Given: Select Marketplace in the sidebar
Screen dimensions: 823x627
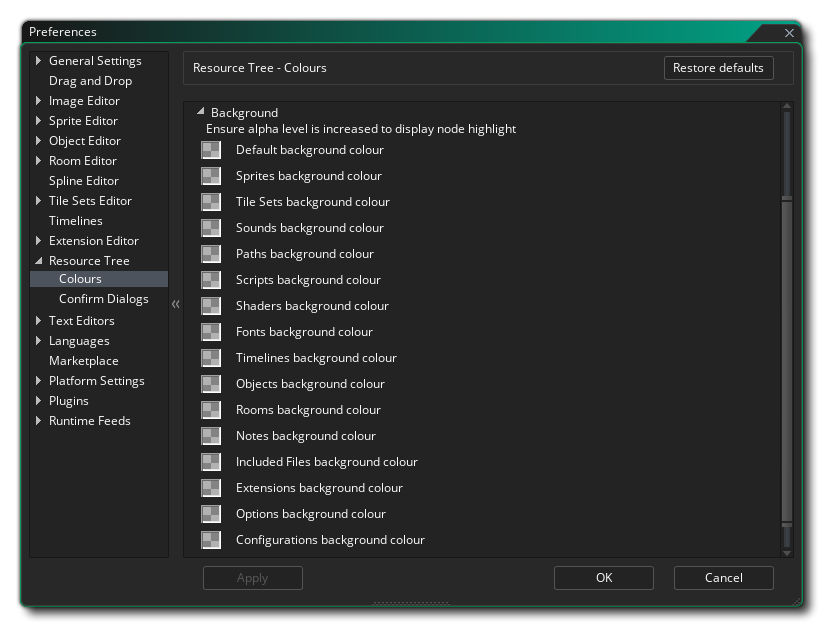Looking at the screenshot, I should pos(83,360).
